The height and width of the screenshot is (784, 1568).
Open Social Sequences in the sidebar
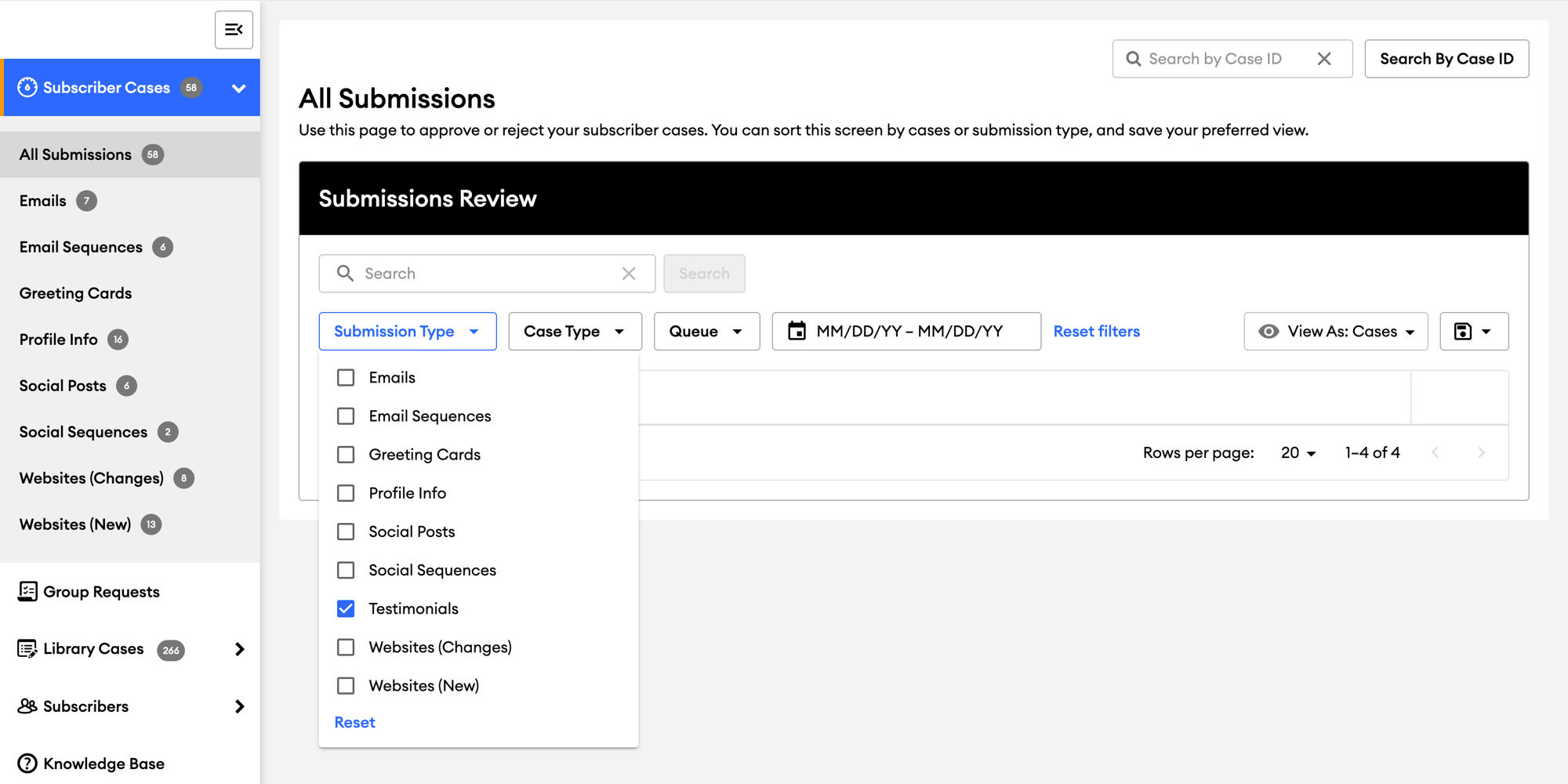coord(130,432)
